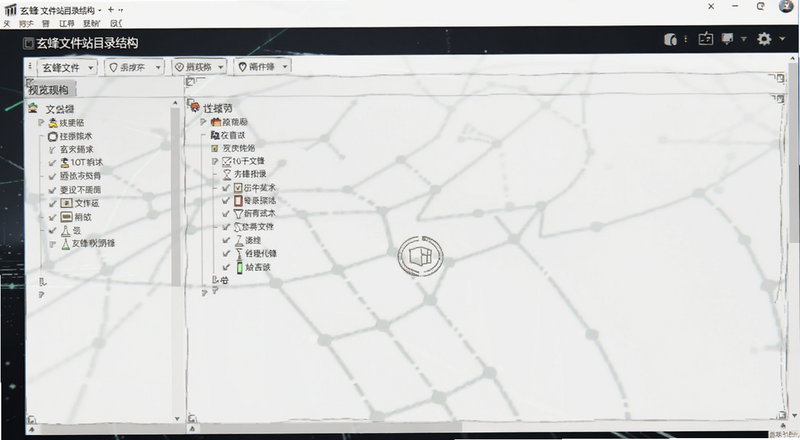This screenshot has height=440, width=800.
Task: Select the 10千文锋 row in right tree
Action: [248, 161]
